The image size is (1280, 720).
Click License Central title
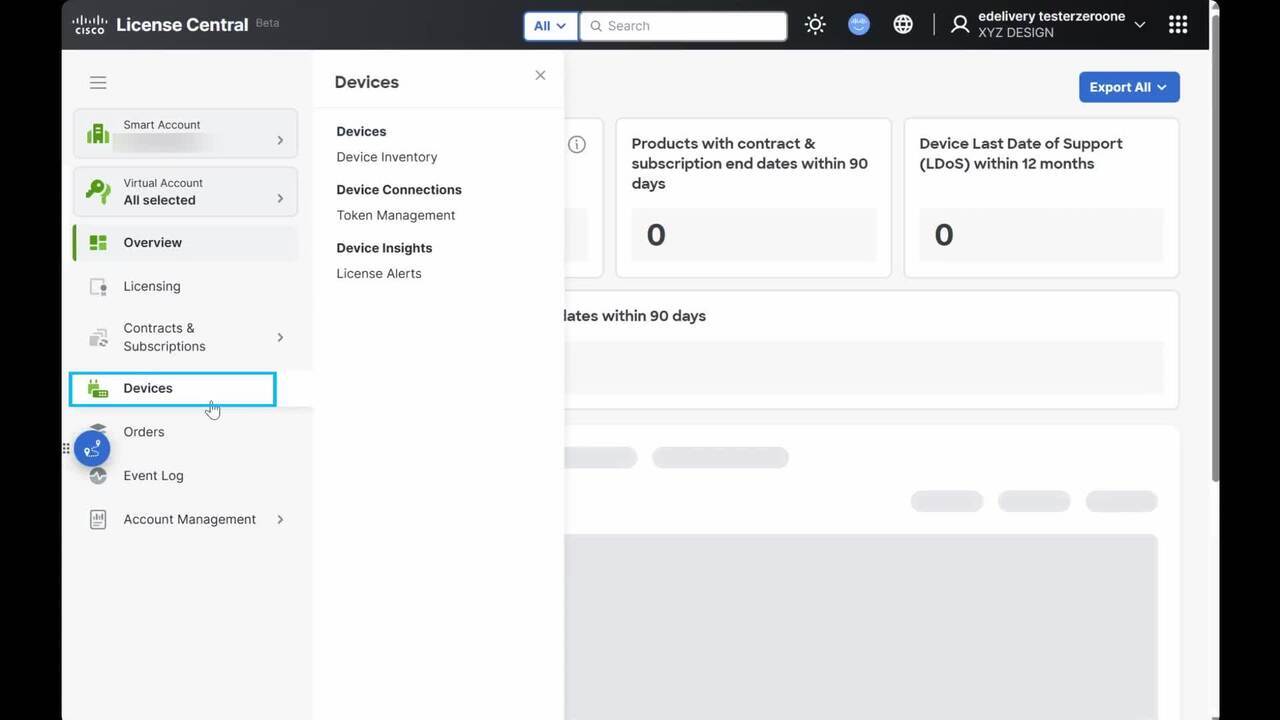coord(182,25)
